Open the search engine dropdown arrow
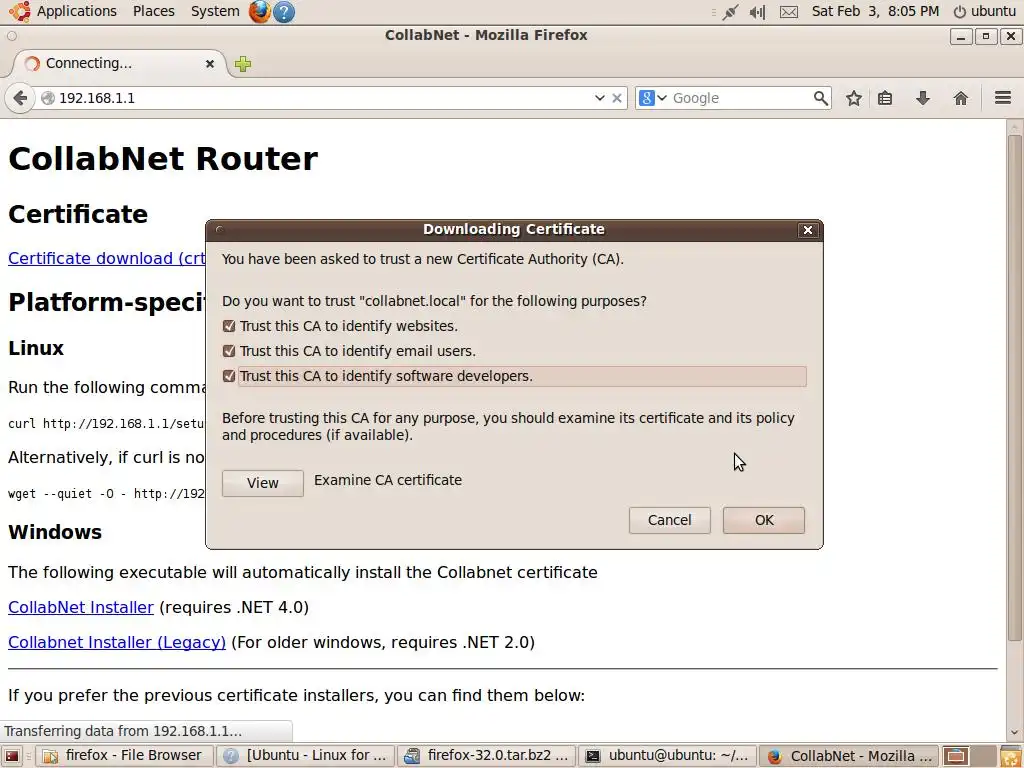The image size is (1024, 768). pyautogui.click(x=662, y=98)
